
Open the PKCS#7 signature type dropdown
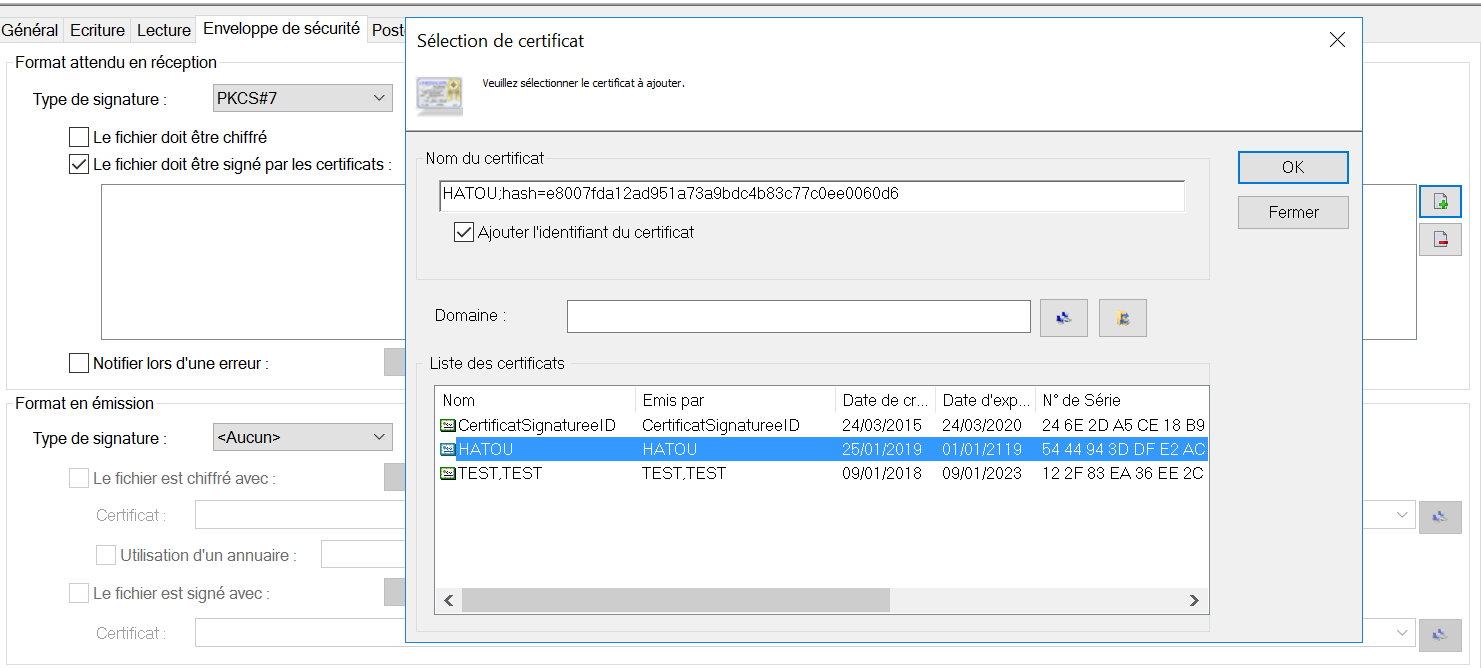(x=303, y=98)
